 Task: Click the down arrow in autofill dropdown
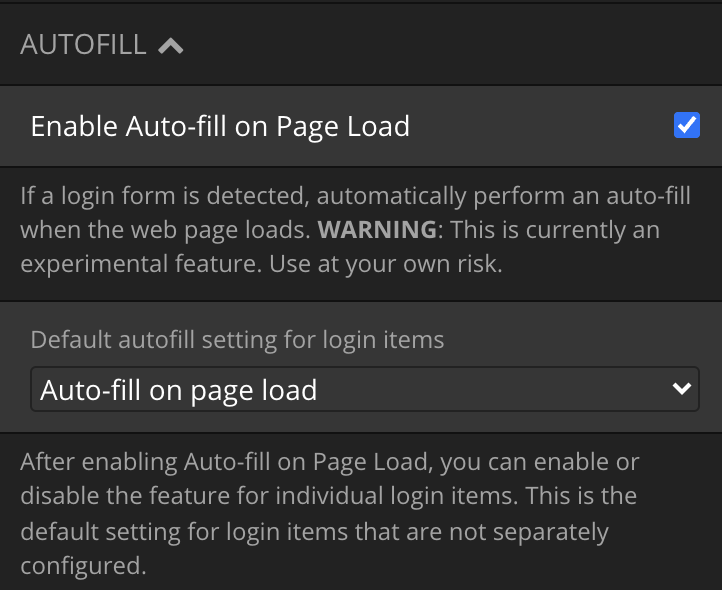coord(681,389)
